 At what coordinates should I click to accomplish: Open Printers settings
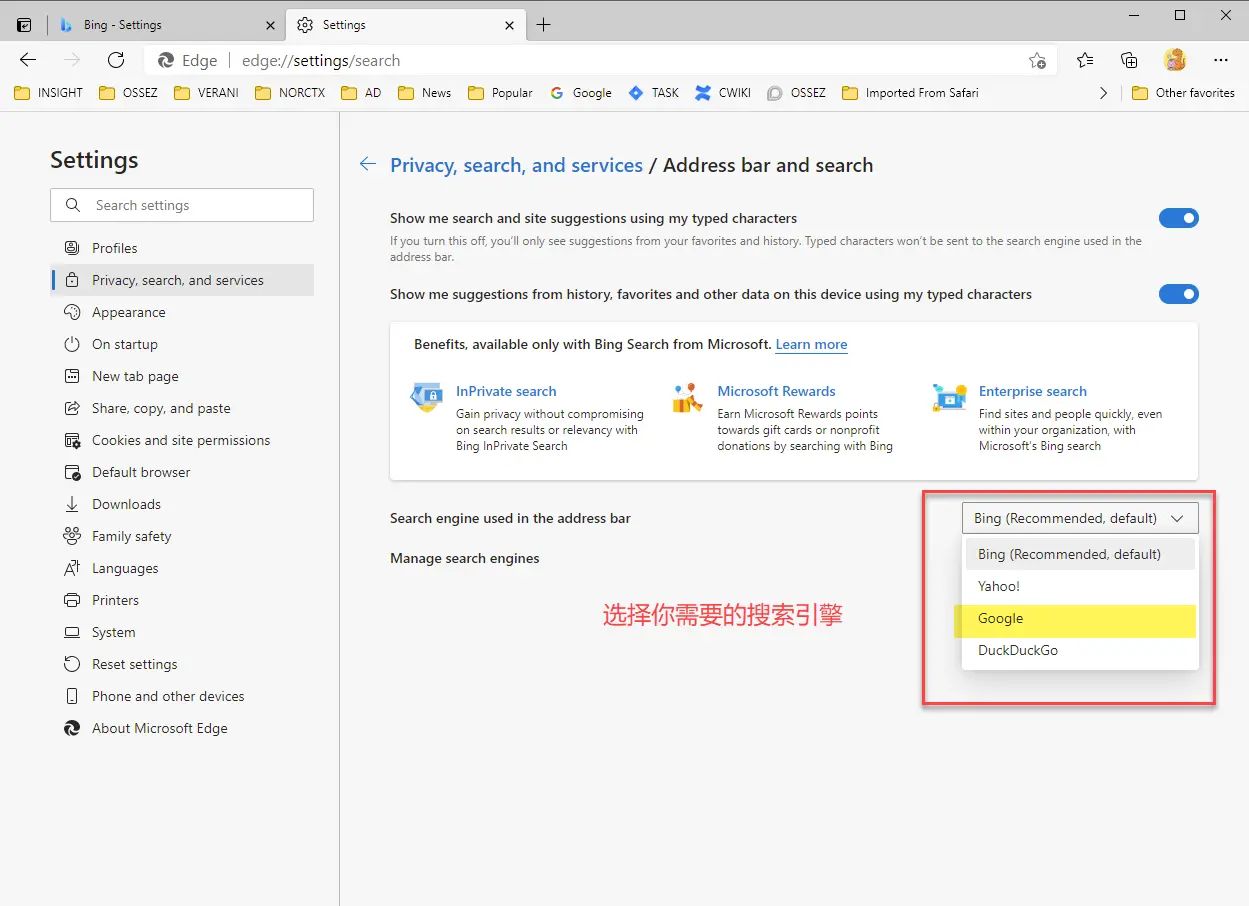[182, 600]
